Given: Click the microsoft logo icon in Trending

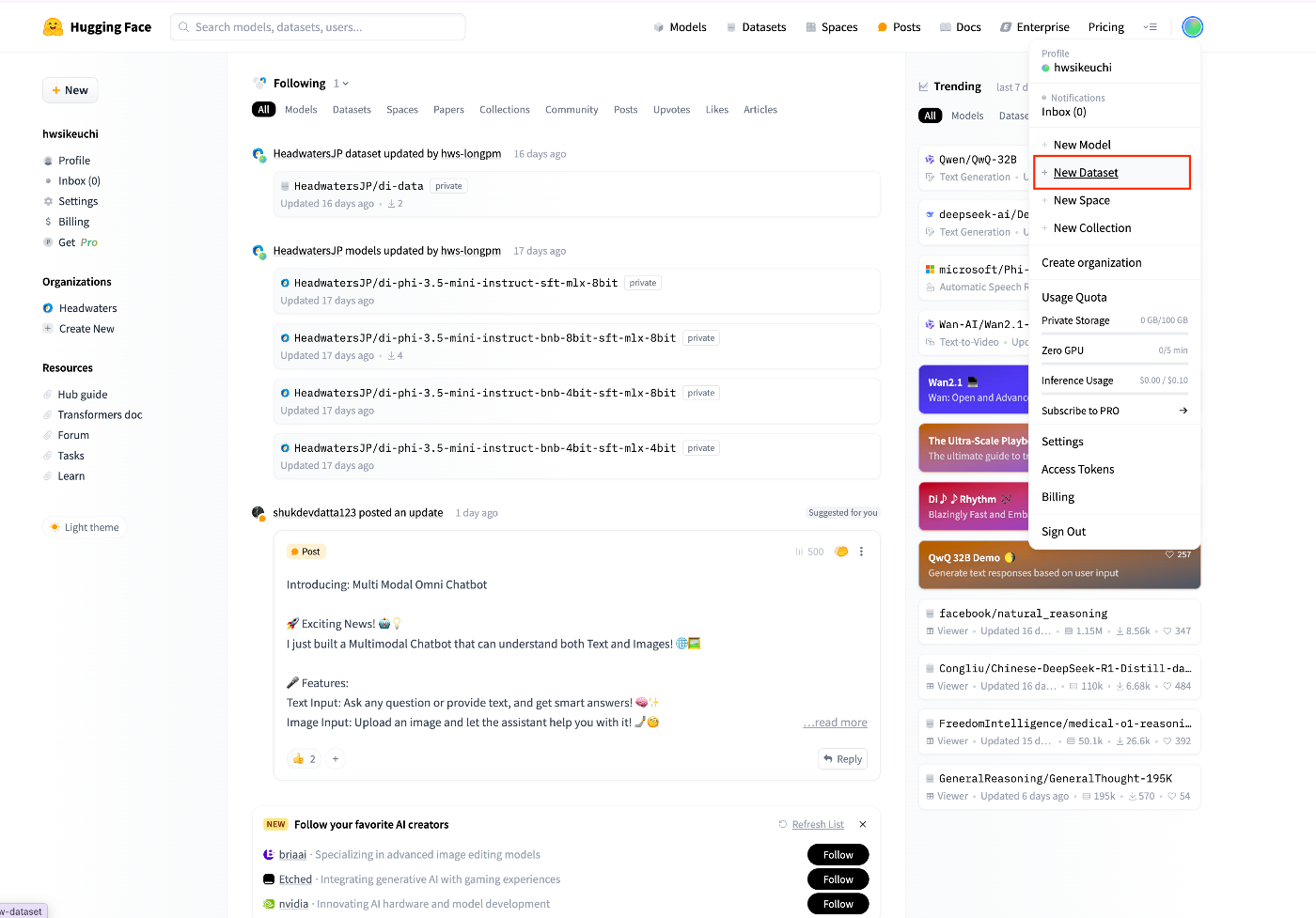Looking at the screenshot, I should click(x=930, y=270).
